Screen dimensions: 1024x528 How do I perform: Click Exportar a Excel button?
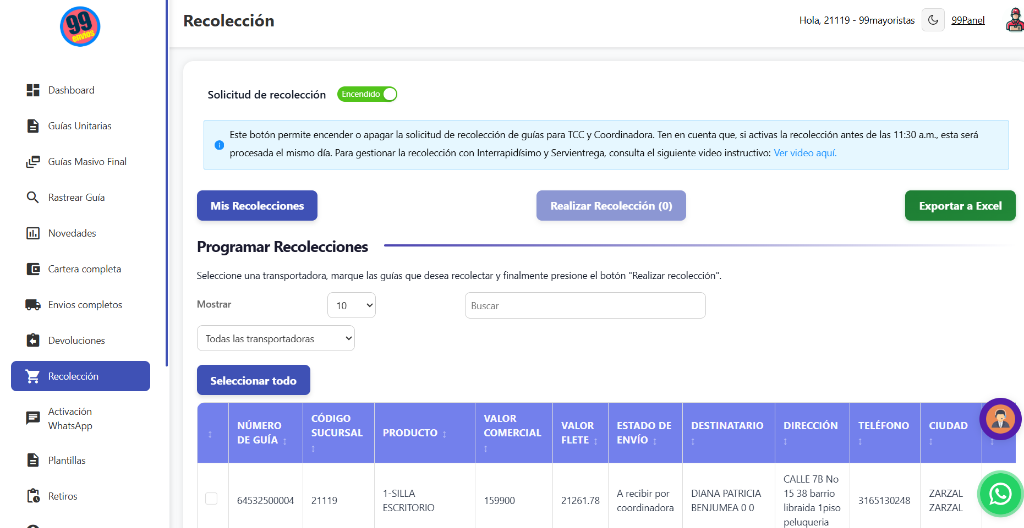pos(960,206)
